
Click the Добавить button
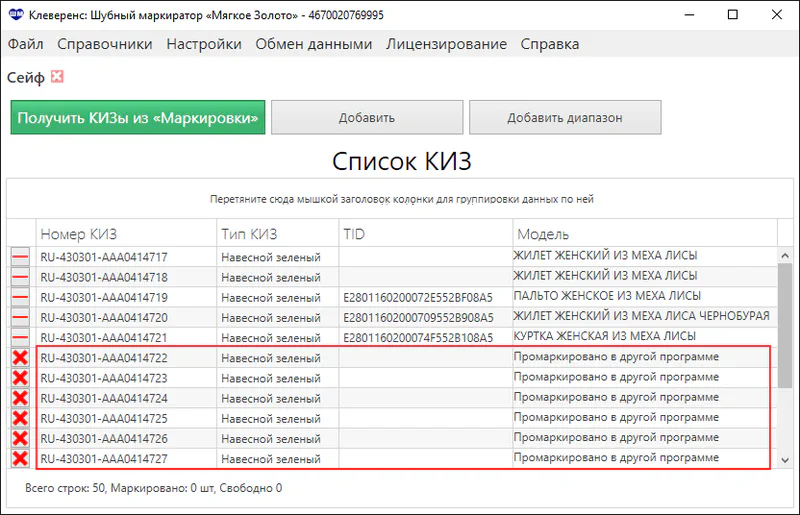(366, 117)
